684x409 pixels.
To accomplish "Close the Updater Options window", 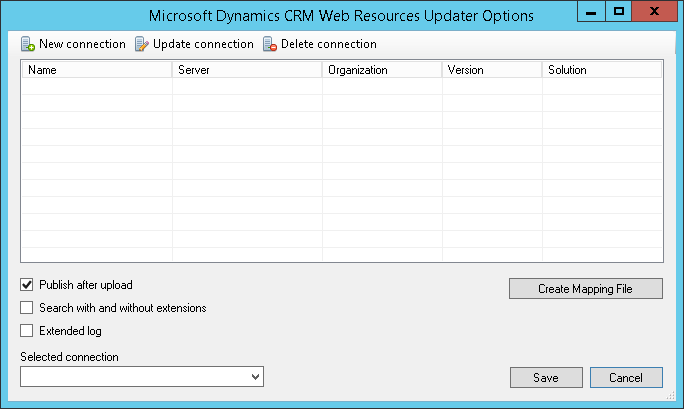I will (654, 11).
